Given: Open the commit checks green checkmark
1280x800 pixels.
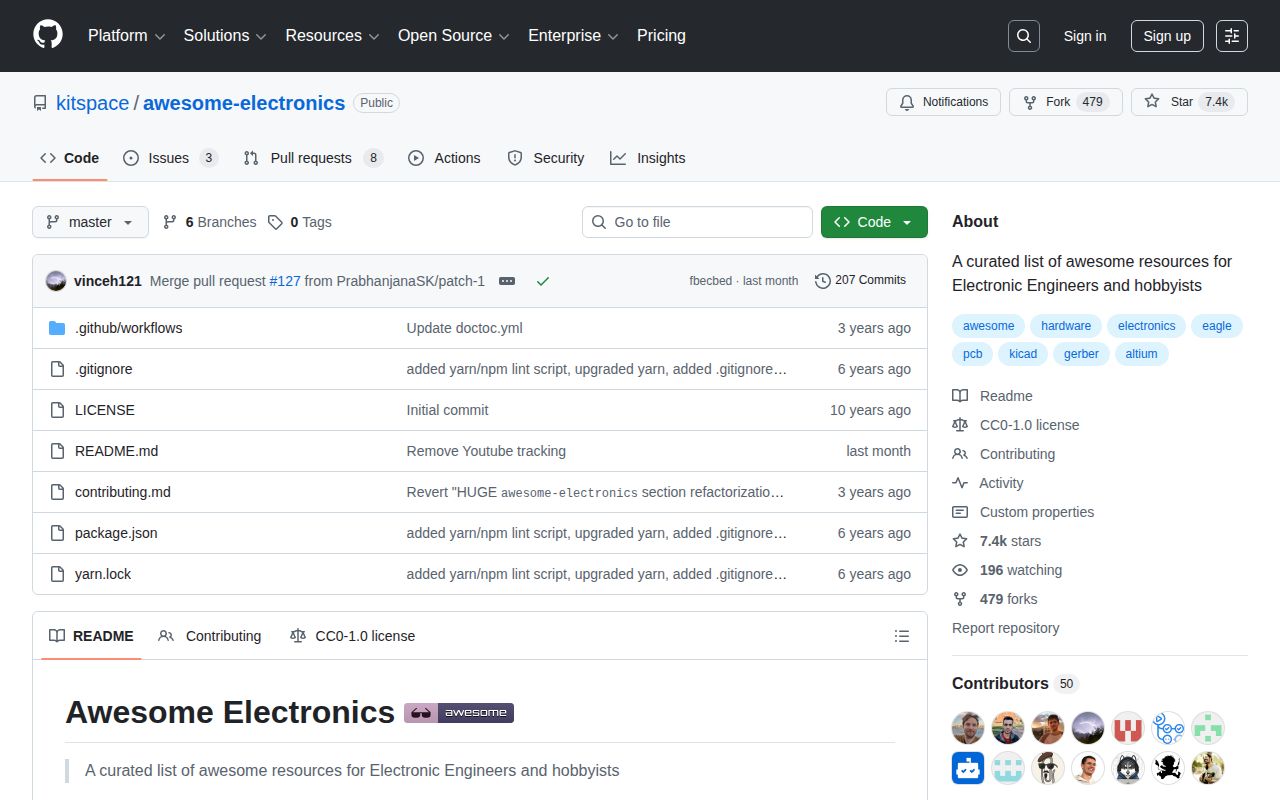Looking at the screenshot, I should [543, 281].
